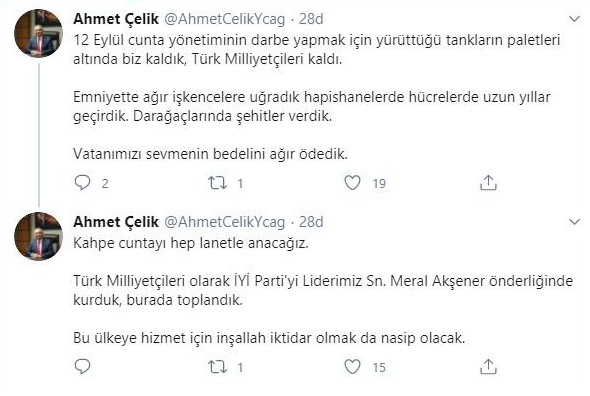Open the first tweet text about tankların paletleri

pyautogui.click(x=317, y=97)
